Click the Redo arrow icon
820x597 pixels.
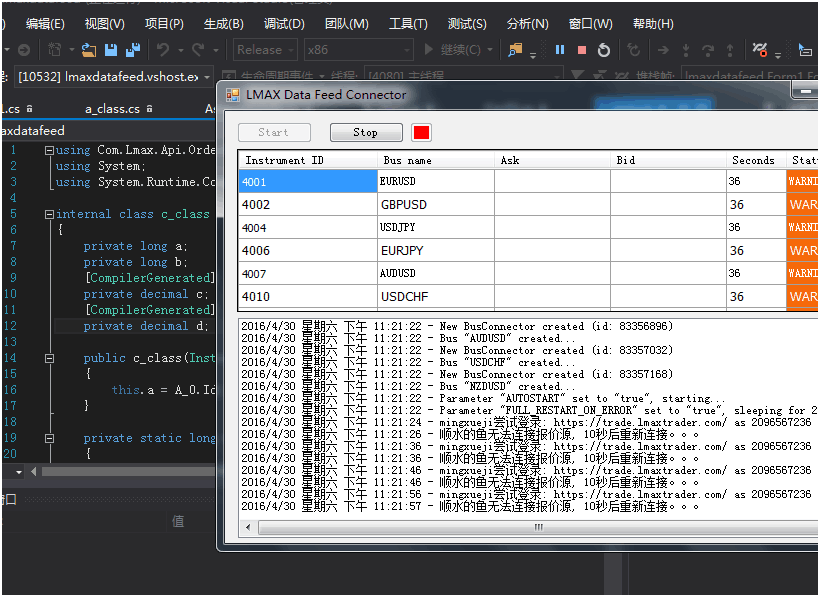tap(198, 50)
